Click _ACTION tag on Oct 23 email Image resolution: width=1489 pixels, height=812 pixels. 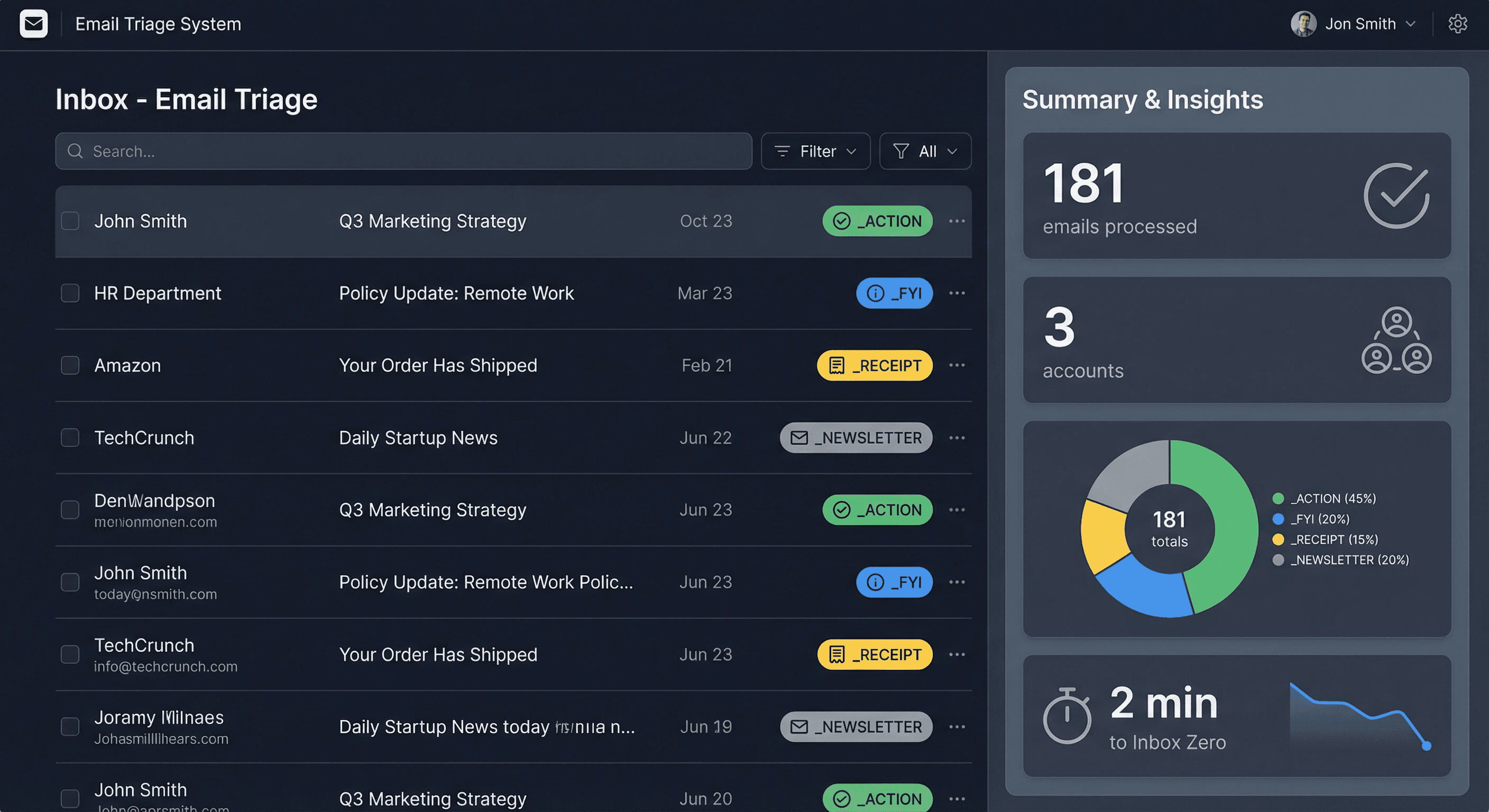877,221
